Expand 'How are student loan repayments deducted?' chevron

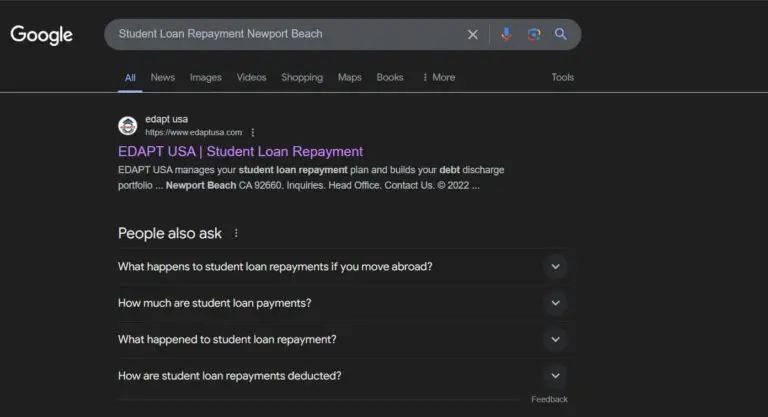[x=555, y=376]
